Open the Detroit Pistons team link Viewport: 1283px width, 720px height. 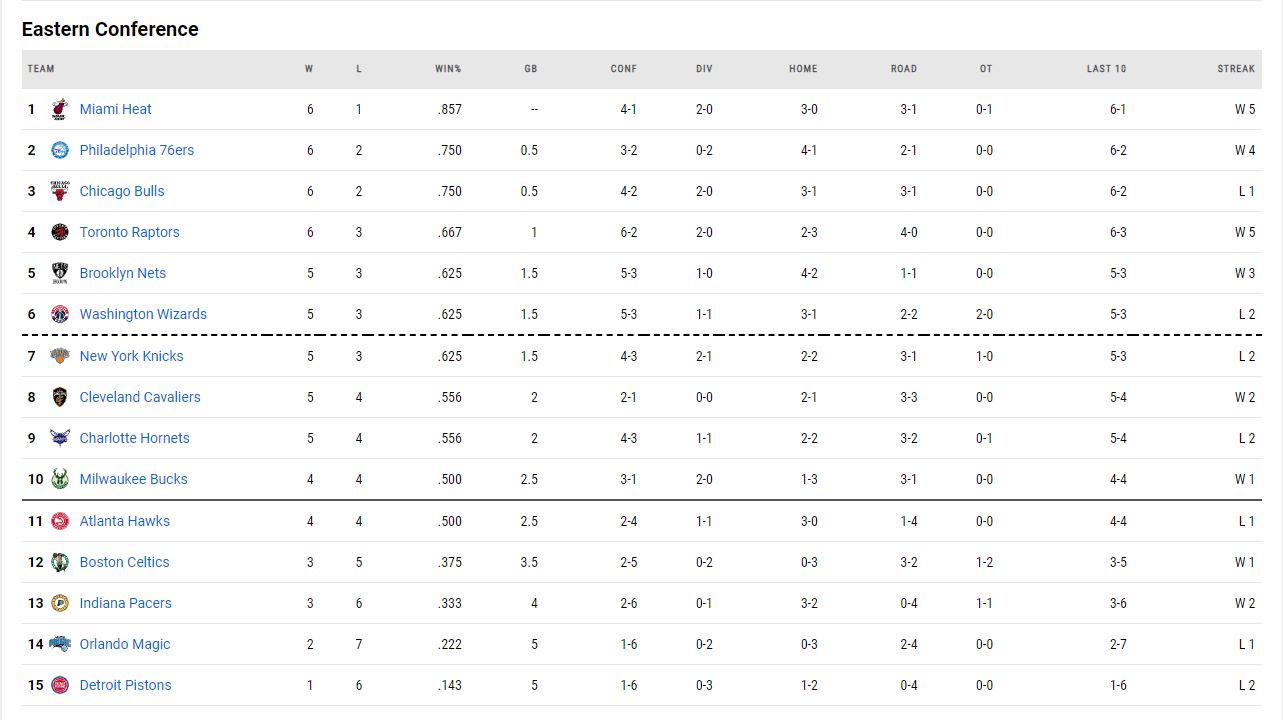[125, 685]
